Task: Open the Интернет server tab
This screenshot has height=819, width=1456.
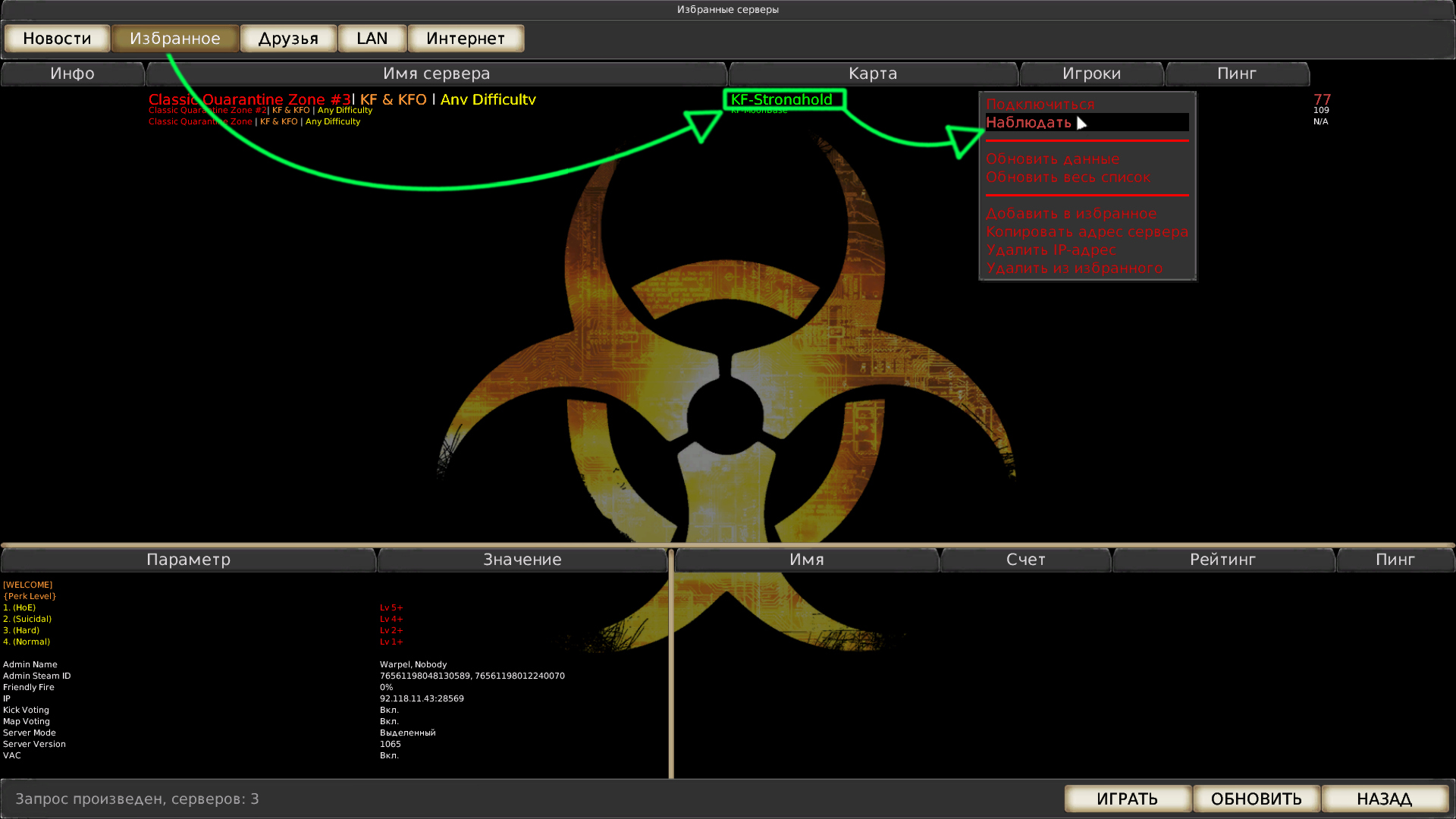Action: (466, 39)
